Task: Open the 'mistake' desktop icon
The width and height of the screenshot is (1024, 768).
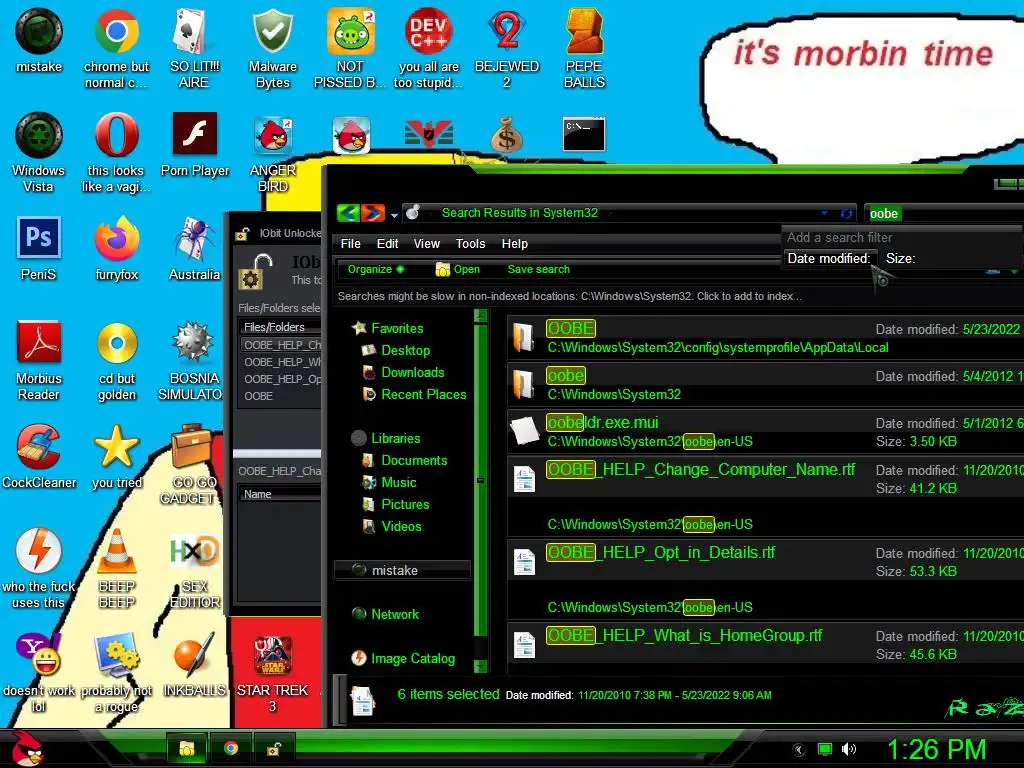Action: coord(39,41)
